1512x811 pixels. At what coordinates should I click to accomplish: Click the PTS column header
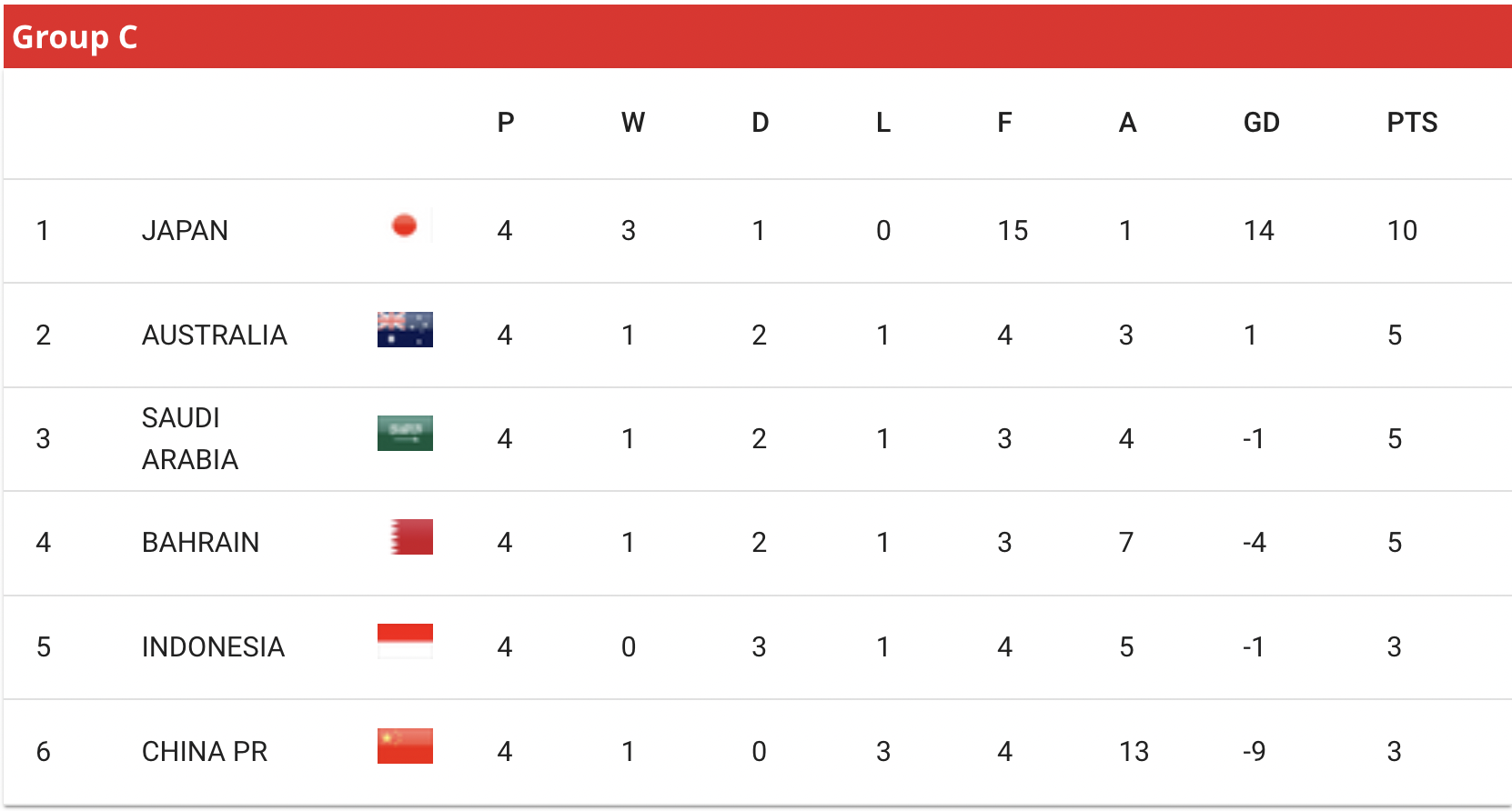click(1412, 123)
